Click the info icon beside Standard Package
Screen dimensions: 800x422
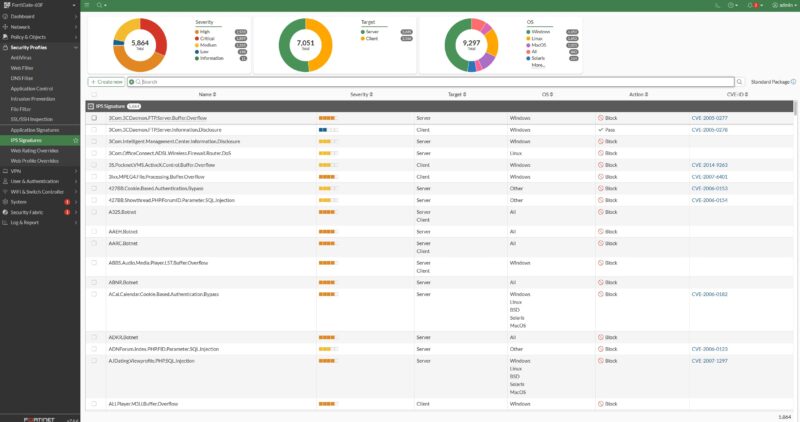pos(793,82)
